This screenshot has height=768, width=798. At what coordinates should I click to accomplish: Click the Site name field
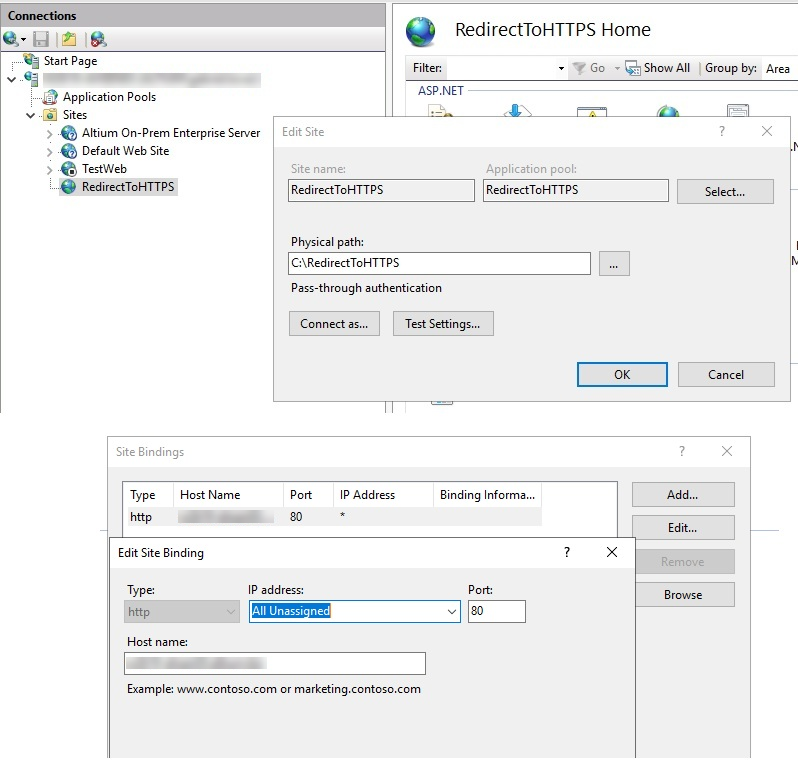381,190
